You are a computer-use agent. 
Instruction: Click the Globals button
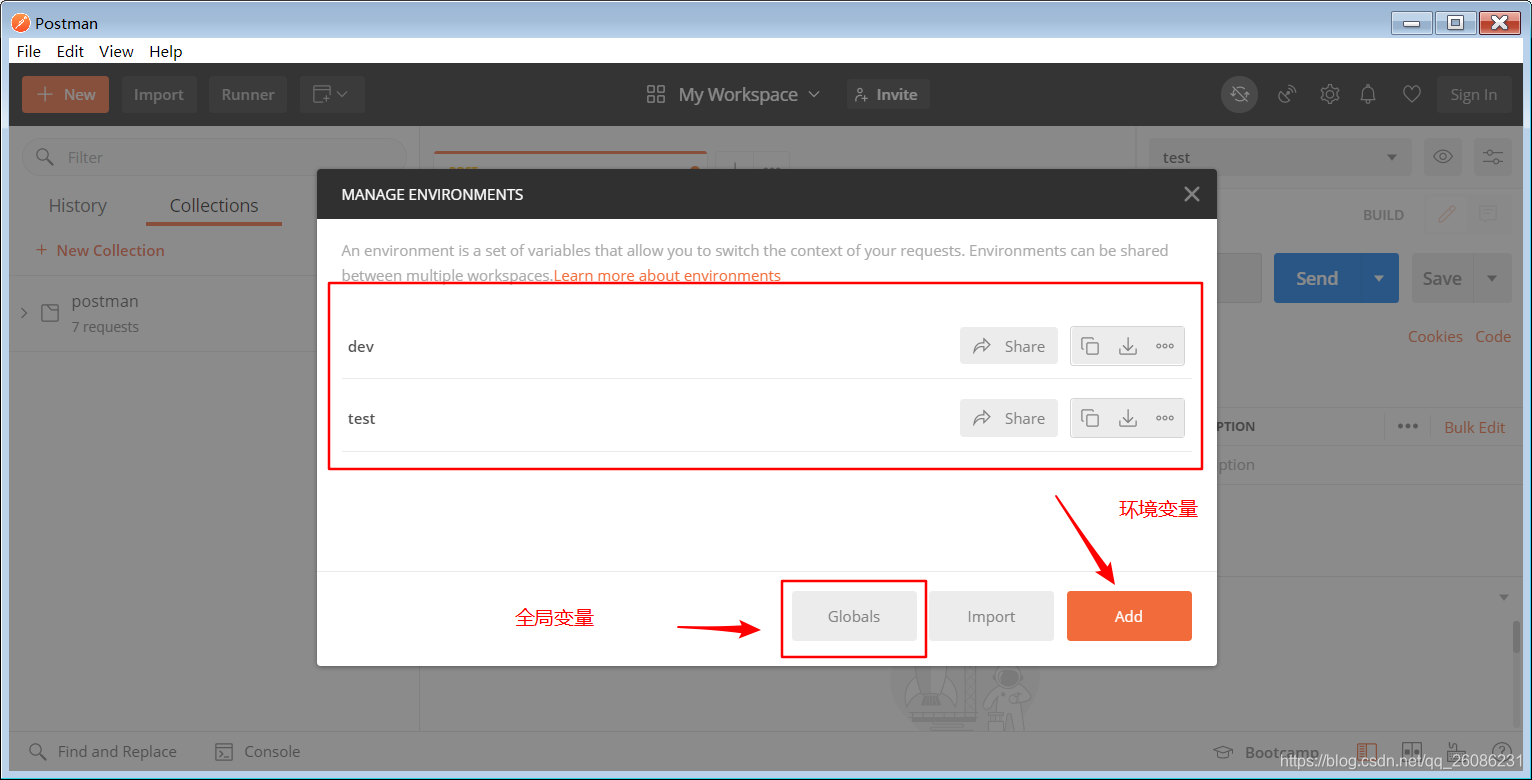(x=854, y=616)
